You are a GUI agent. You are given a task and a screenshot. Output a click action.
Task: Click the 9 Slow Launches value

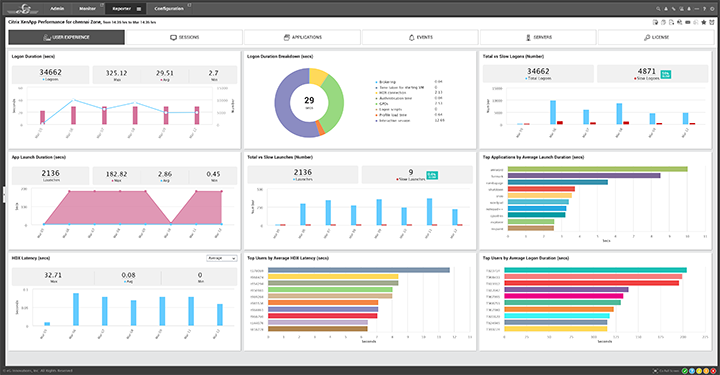(411, 172)
